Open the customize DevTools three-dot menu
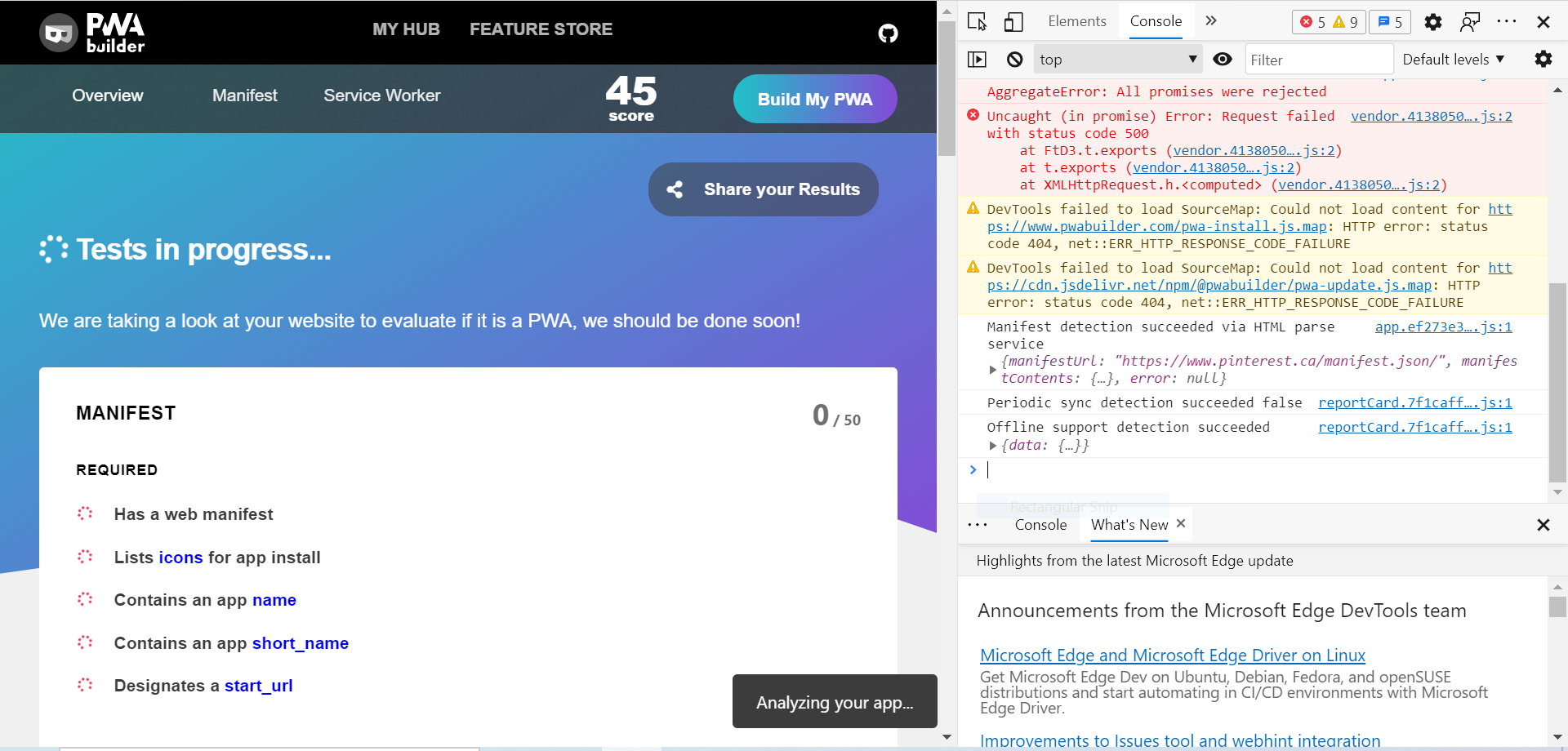 pyautogui.click(x=1507, y=22)
